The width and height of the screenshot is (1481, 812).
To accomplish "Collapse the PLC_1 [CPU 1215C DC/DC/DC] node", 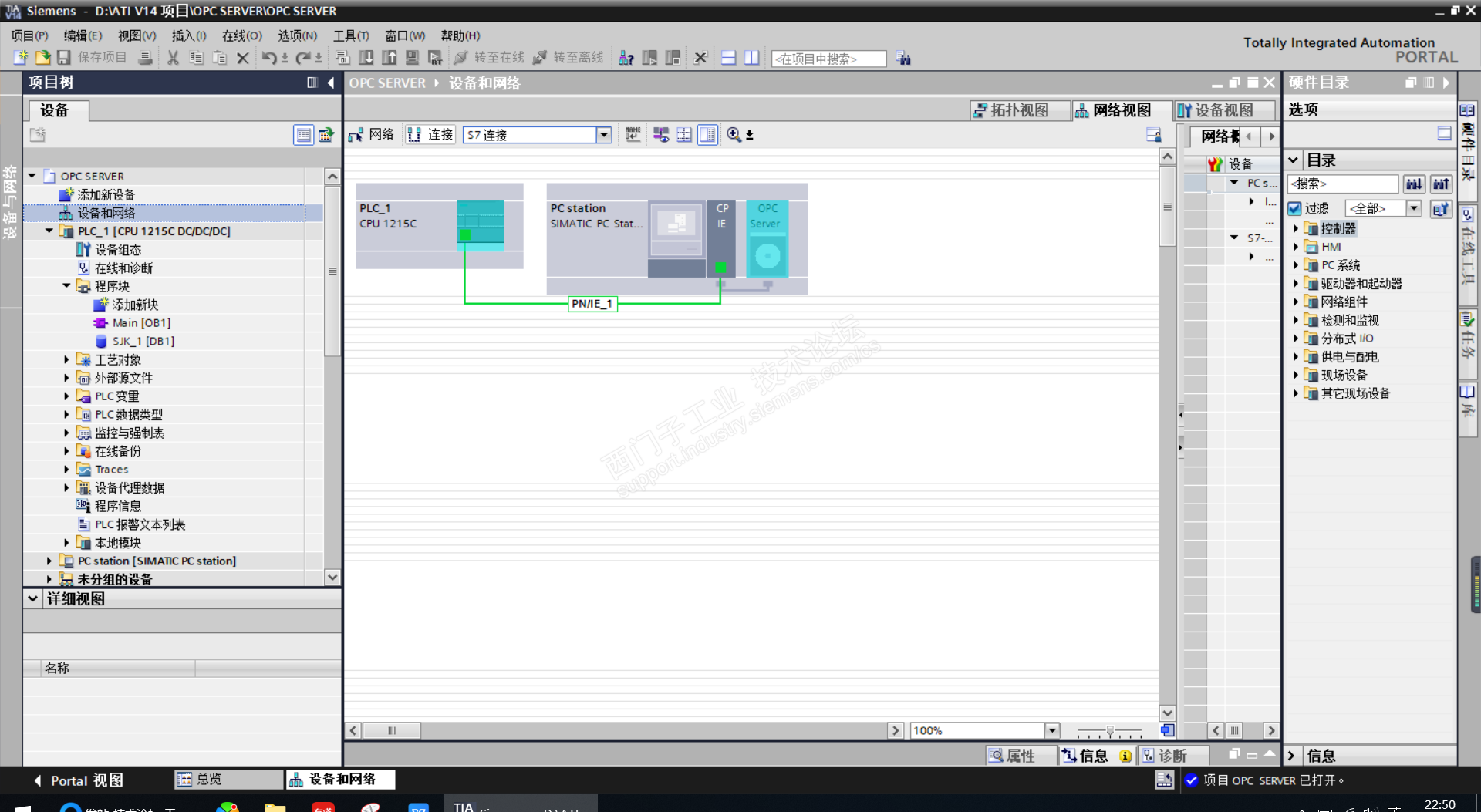I will (x=49, y=231).
